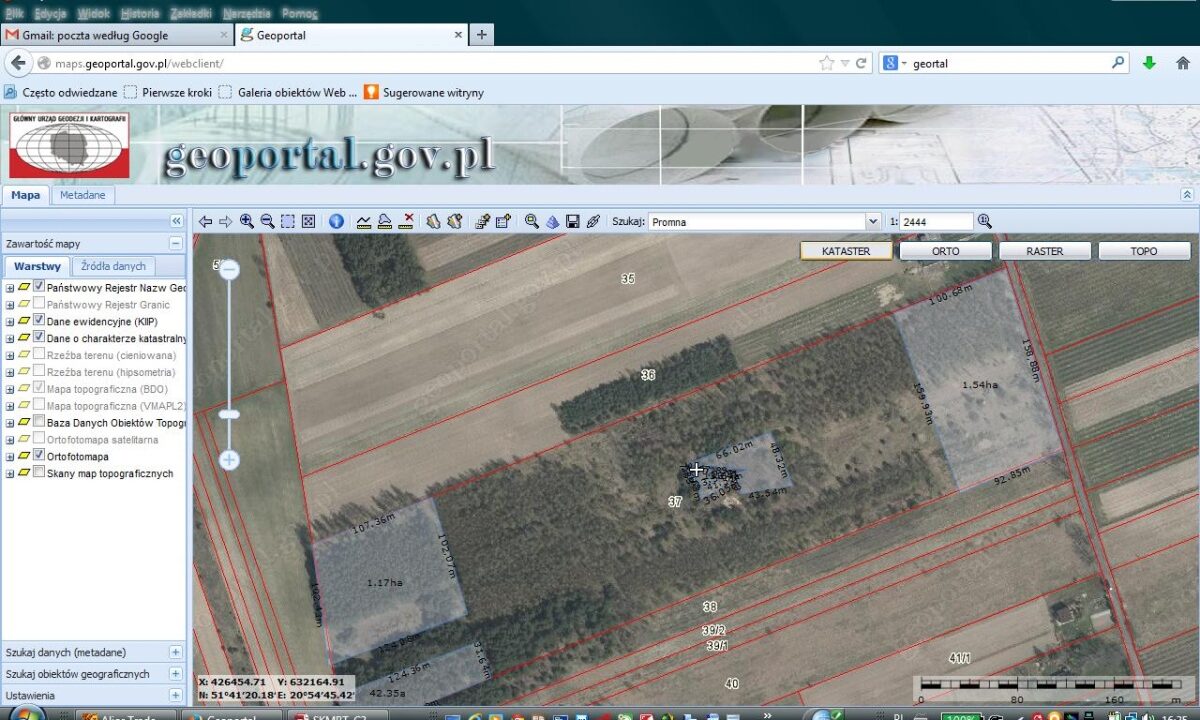Viewport: 1200px width, 720px height.
Task: Click the floppy disk save icon
Action: click(x=573, y=222)
